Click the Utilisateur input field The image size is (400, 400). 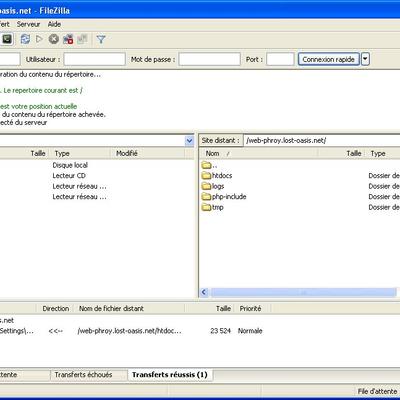(94, 59)
